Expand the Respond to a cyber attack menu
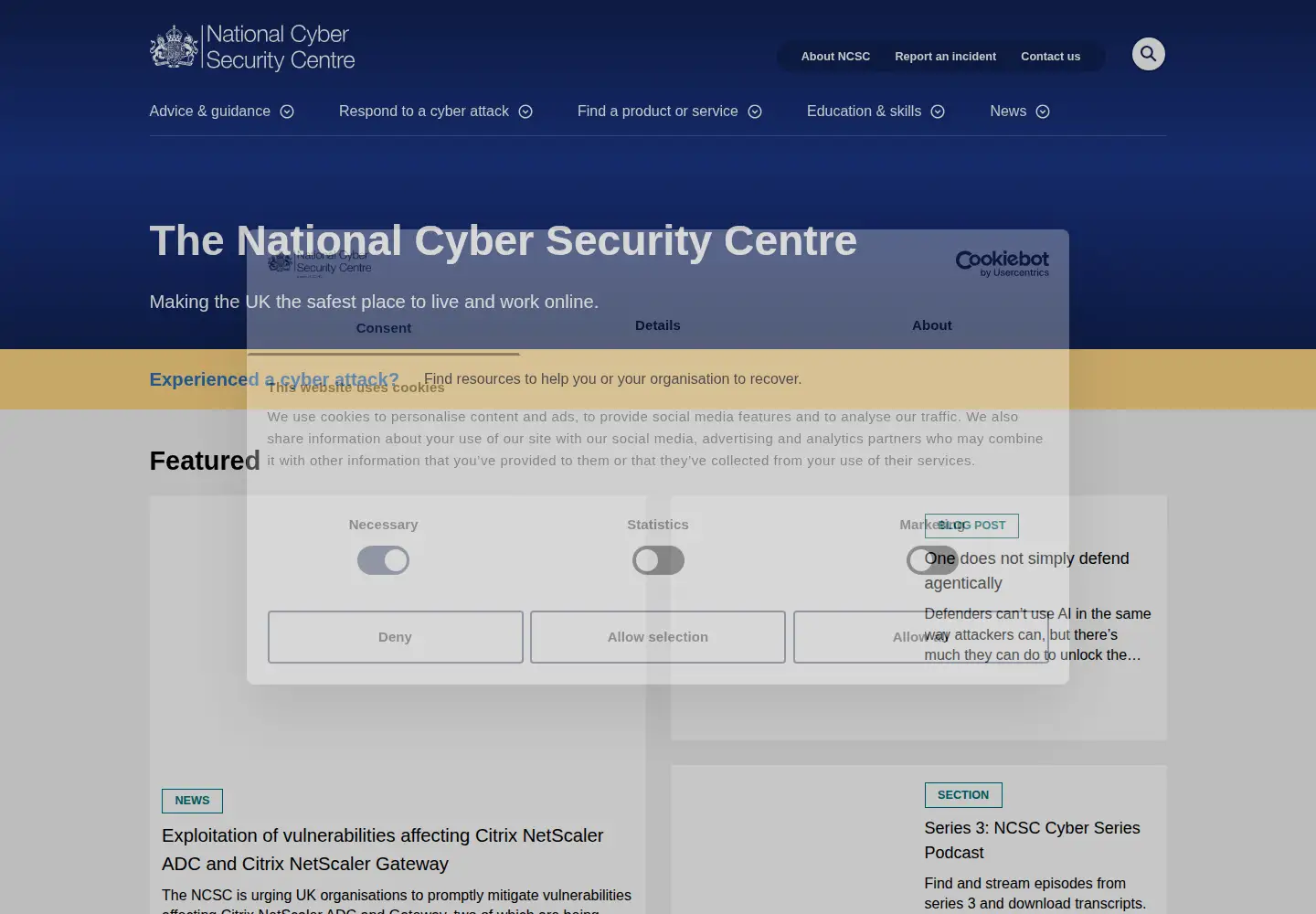 [x=436, y=112]
